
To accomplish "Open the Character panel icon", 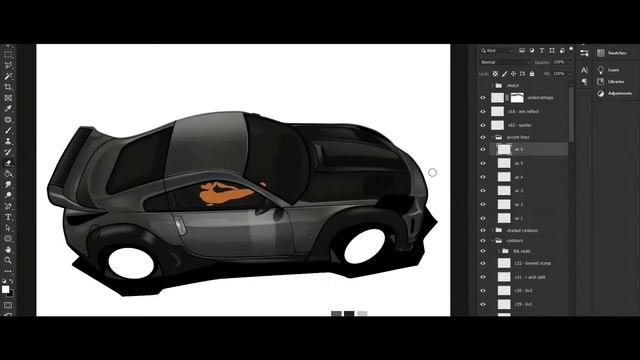I will [584, 70].
